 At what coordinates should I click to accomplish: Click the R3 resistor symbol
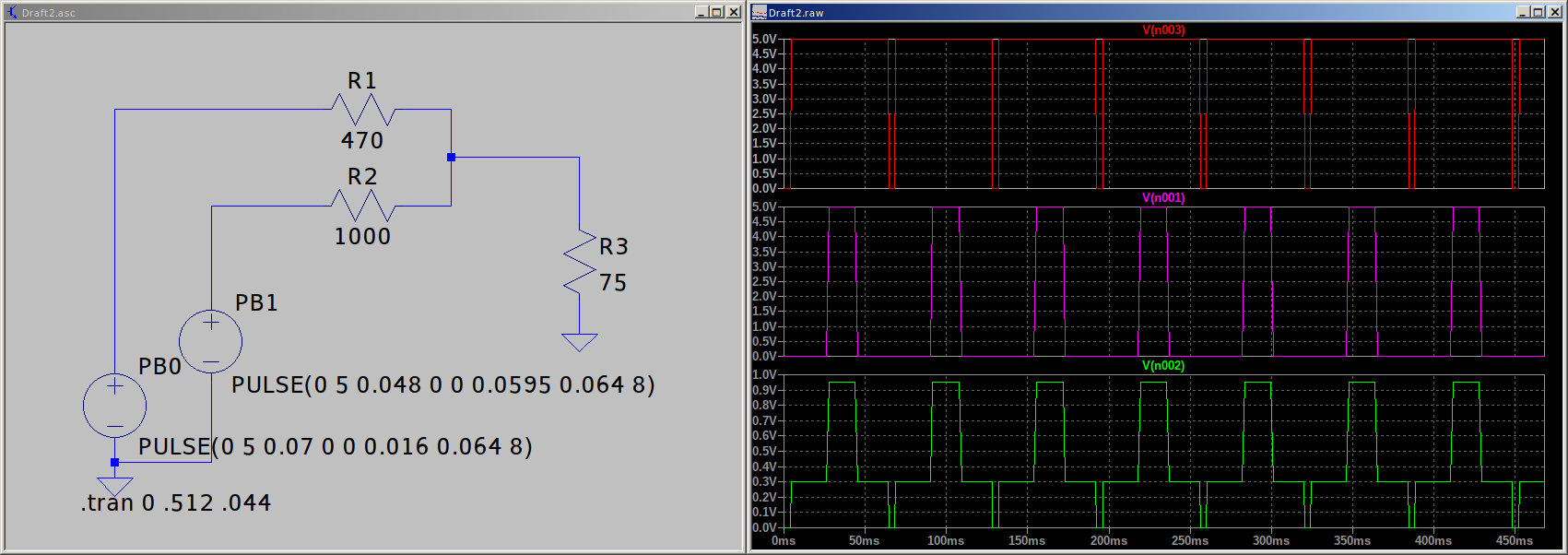point(580,264)
